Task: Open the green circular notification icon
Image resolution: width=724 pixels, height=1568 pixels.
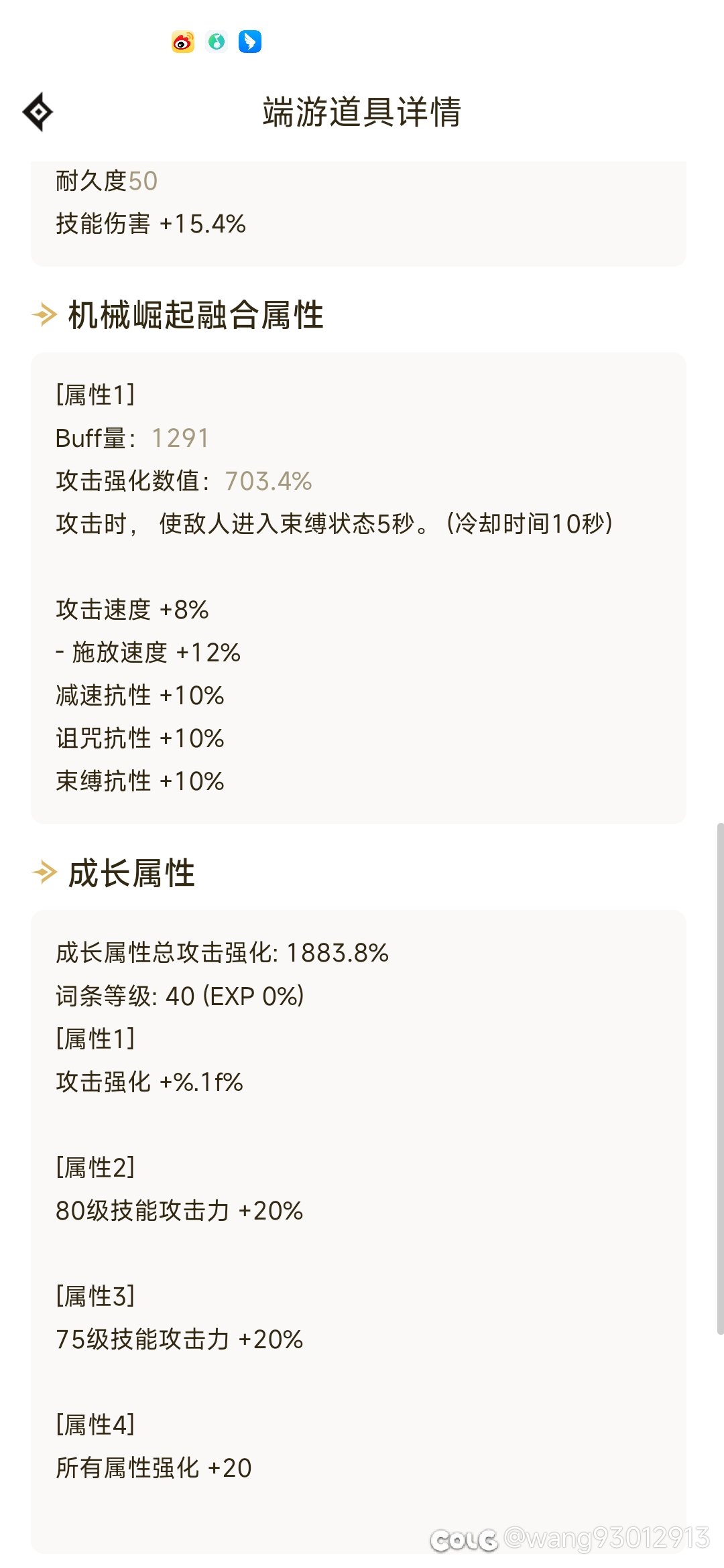Action: click(217, 42)
